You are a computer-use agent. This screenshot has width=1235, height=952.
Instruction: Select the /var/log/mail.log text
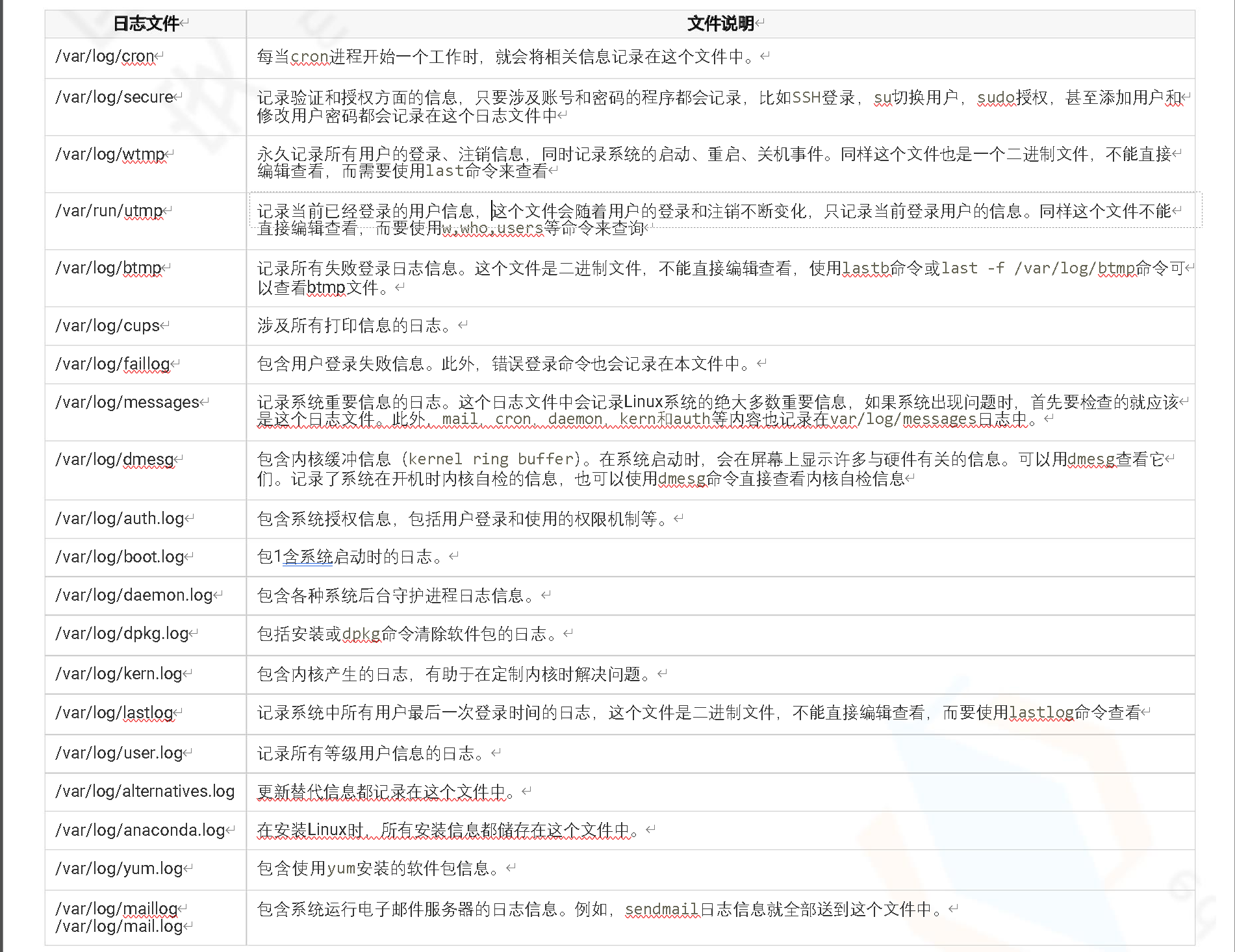(x=119, y=926)
